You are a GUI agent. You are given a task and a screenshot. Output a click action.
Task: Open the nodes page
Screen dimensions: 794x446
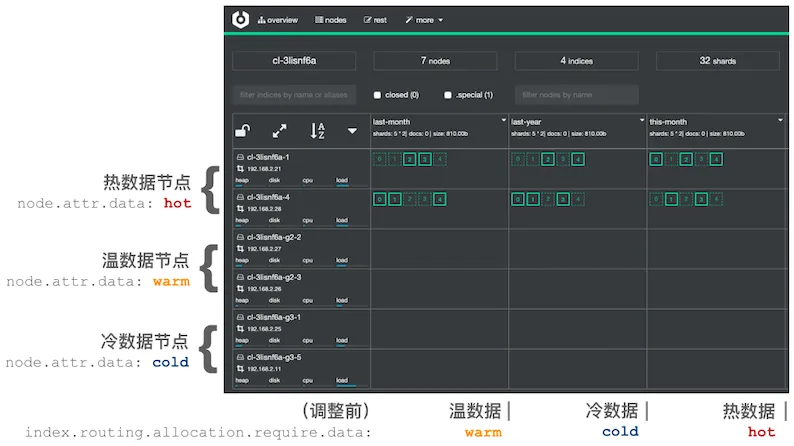(x=331, y=20)
